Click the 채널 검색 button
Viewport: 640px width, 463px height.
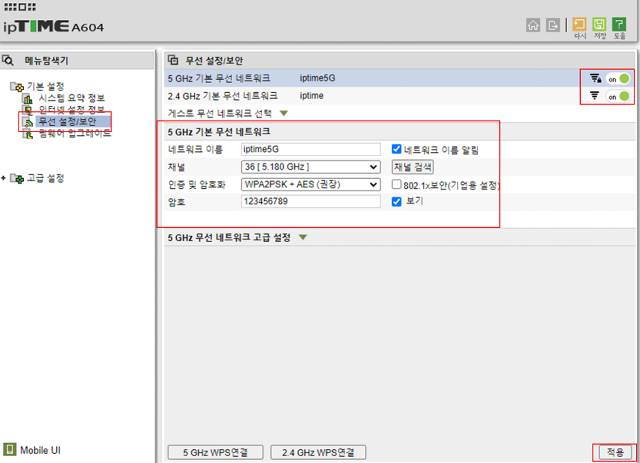pyautogui.click(x=413, y=167)
